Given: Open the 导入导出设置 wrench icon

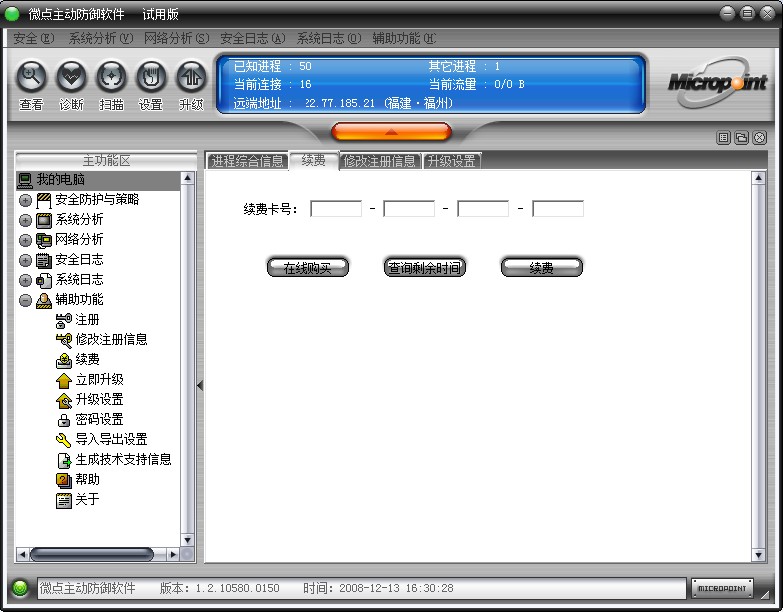Looking at the screenshot, I should [x=64, y=440].
